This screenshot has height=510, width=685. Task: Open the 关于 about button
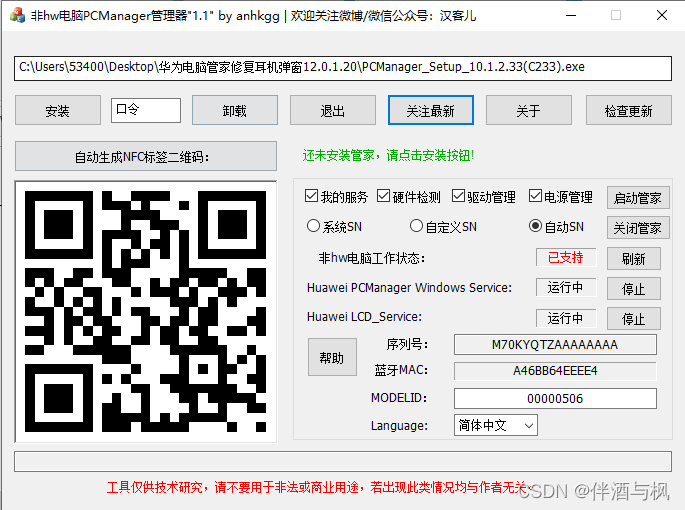[529, 111]
